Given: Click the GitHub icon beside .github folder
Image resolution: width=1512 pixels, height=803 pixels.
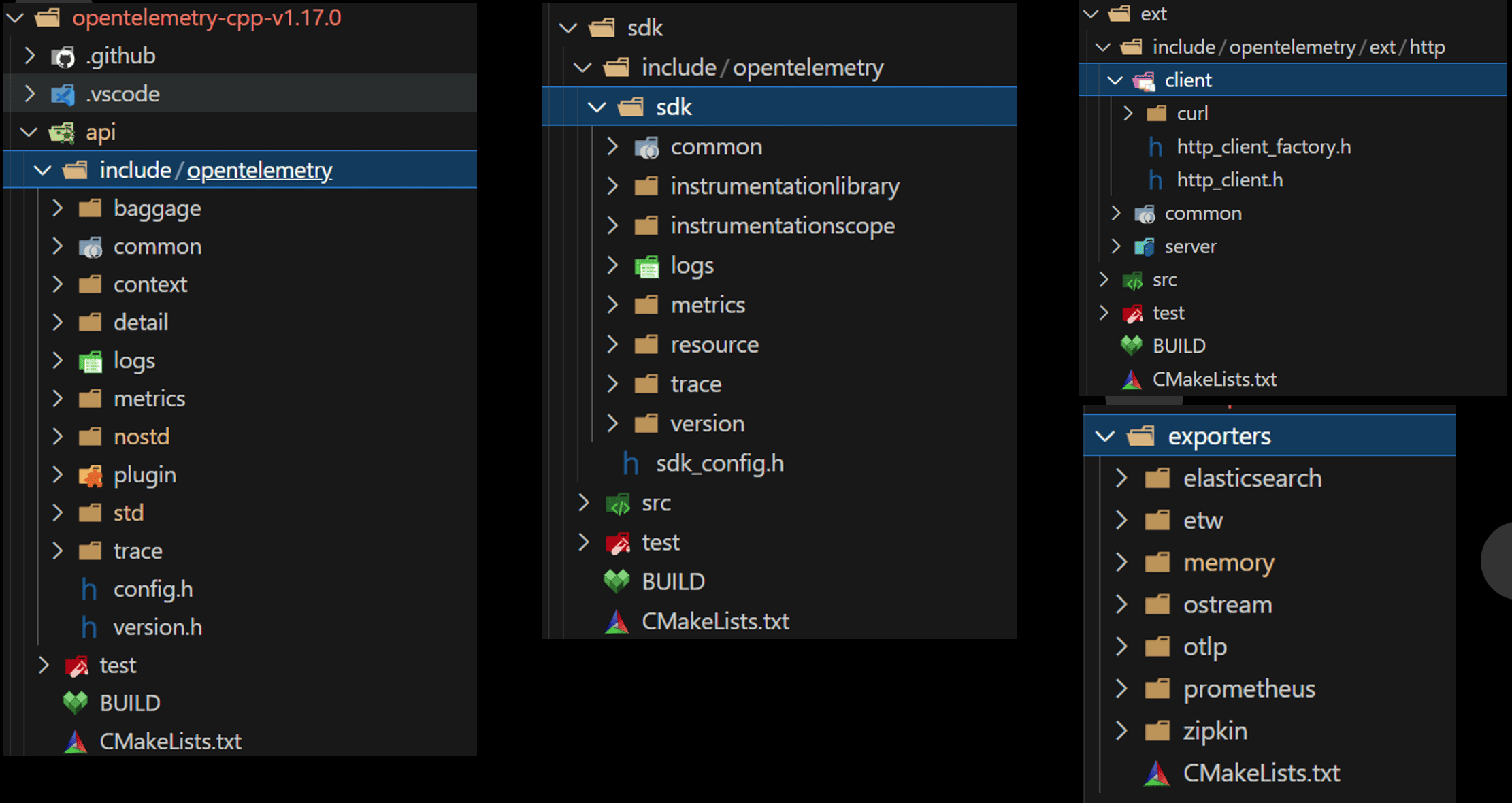Looking at the screenshot, I should (x=63, y=57).
